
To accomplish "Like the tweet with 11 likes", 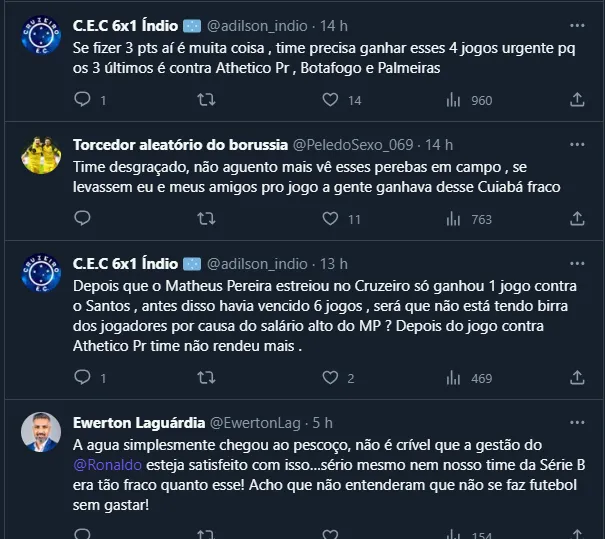I will [329, 219].
